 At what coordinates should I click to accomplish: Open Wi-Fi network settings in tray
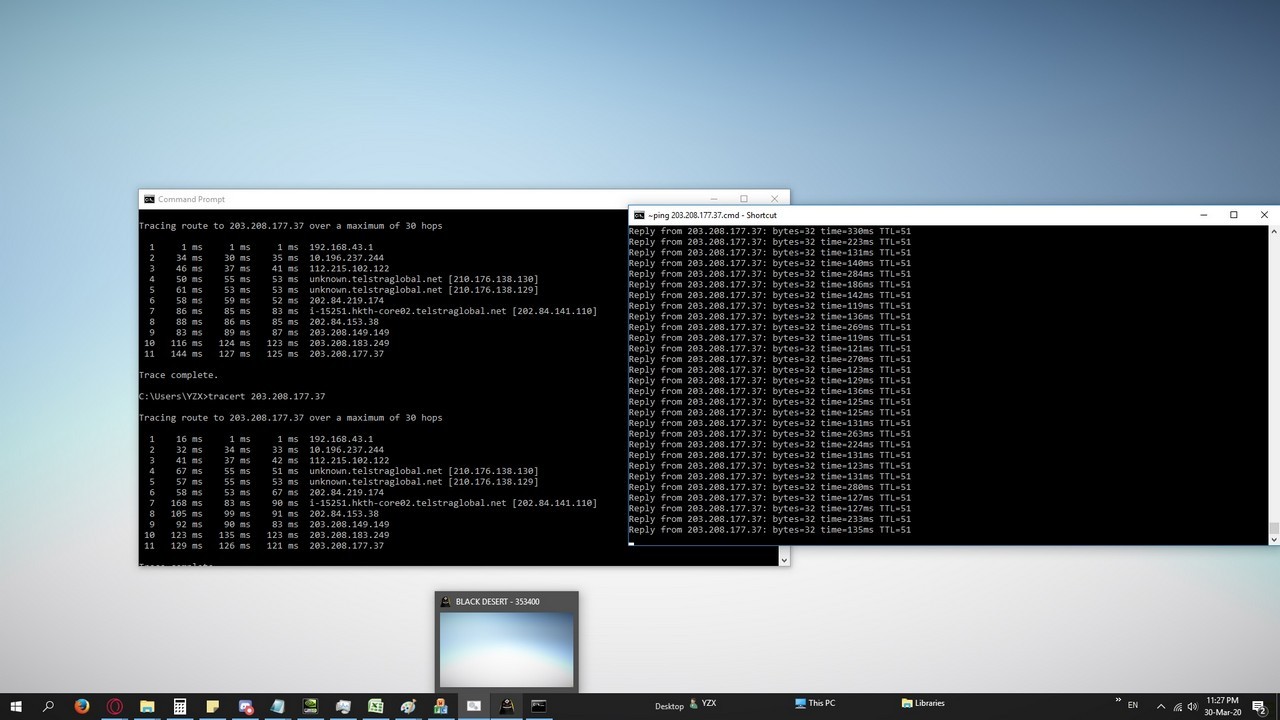click(1178, 706)
